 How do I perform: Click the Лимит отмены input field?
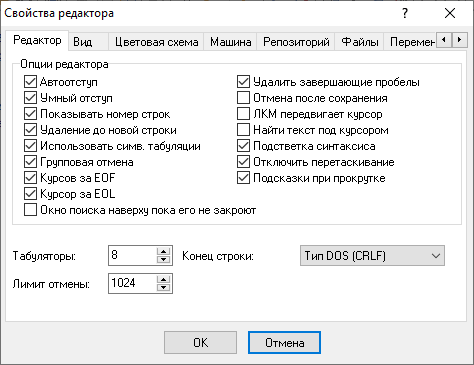point(133,284)
